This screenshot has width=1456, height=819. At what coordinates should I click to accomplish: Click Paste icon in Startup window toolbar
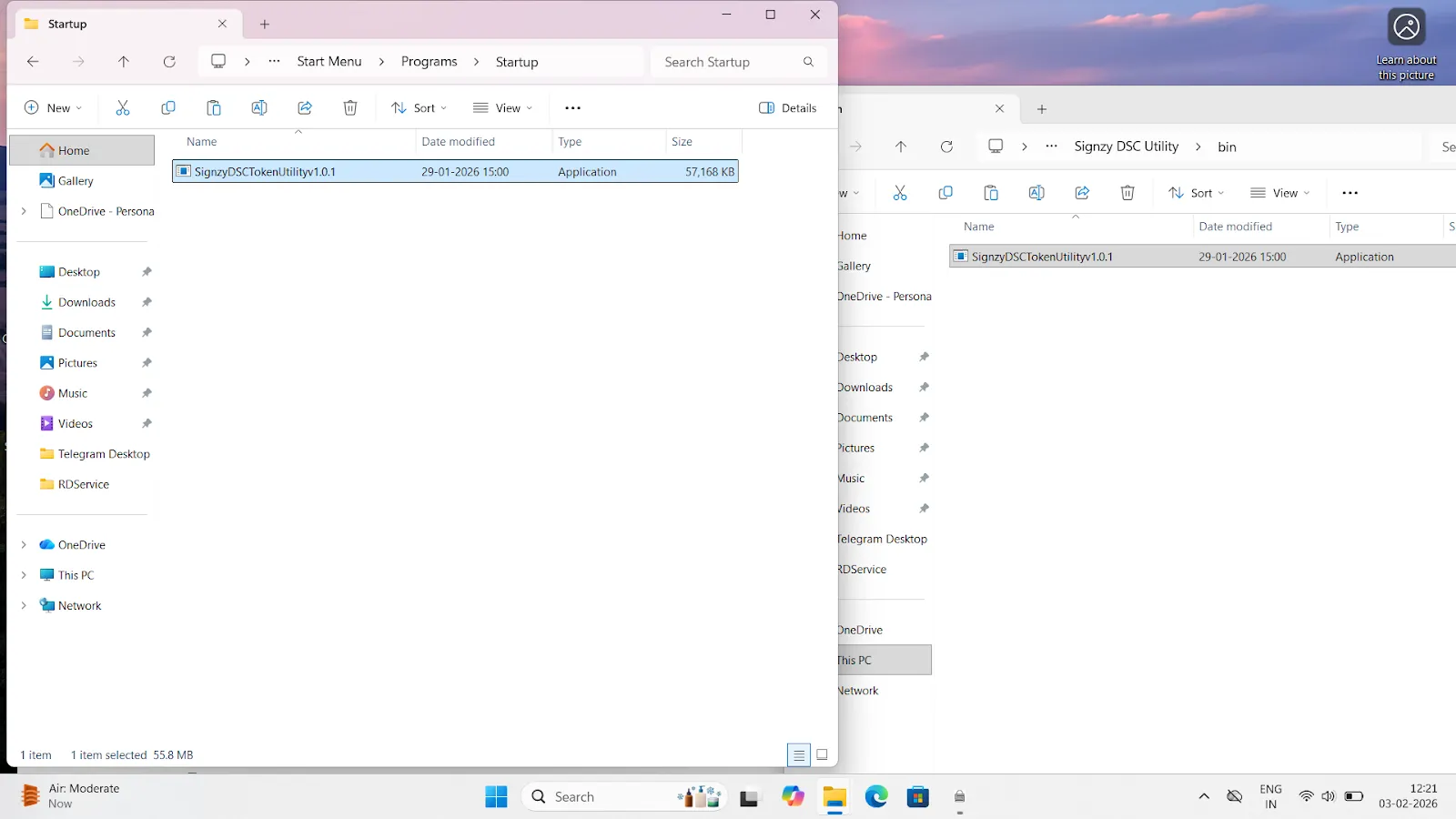[214, 108]
